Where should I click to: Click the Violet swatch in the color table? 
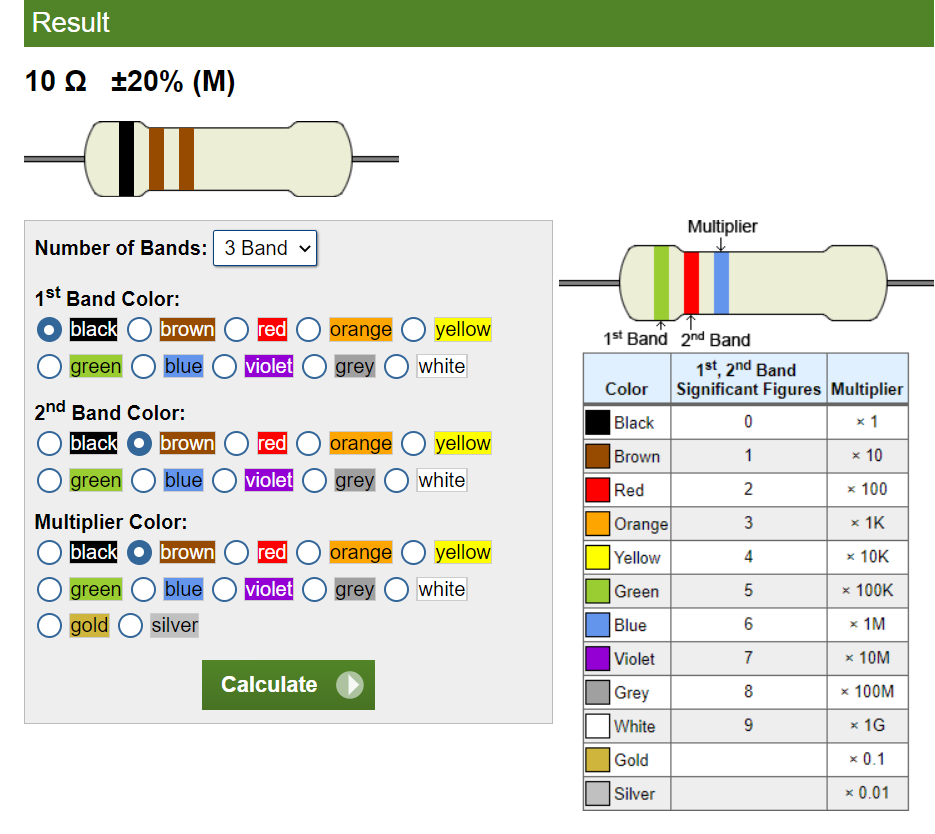point(597,659)
